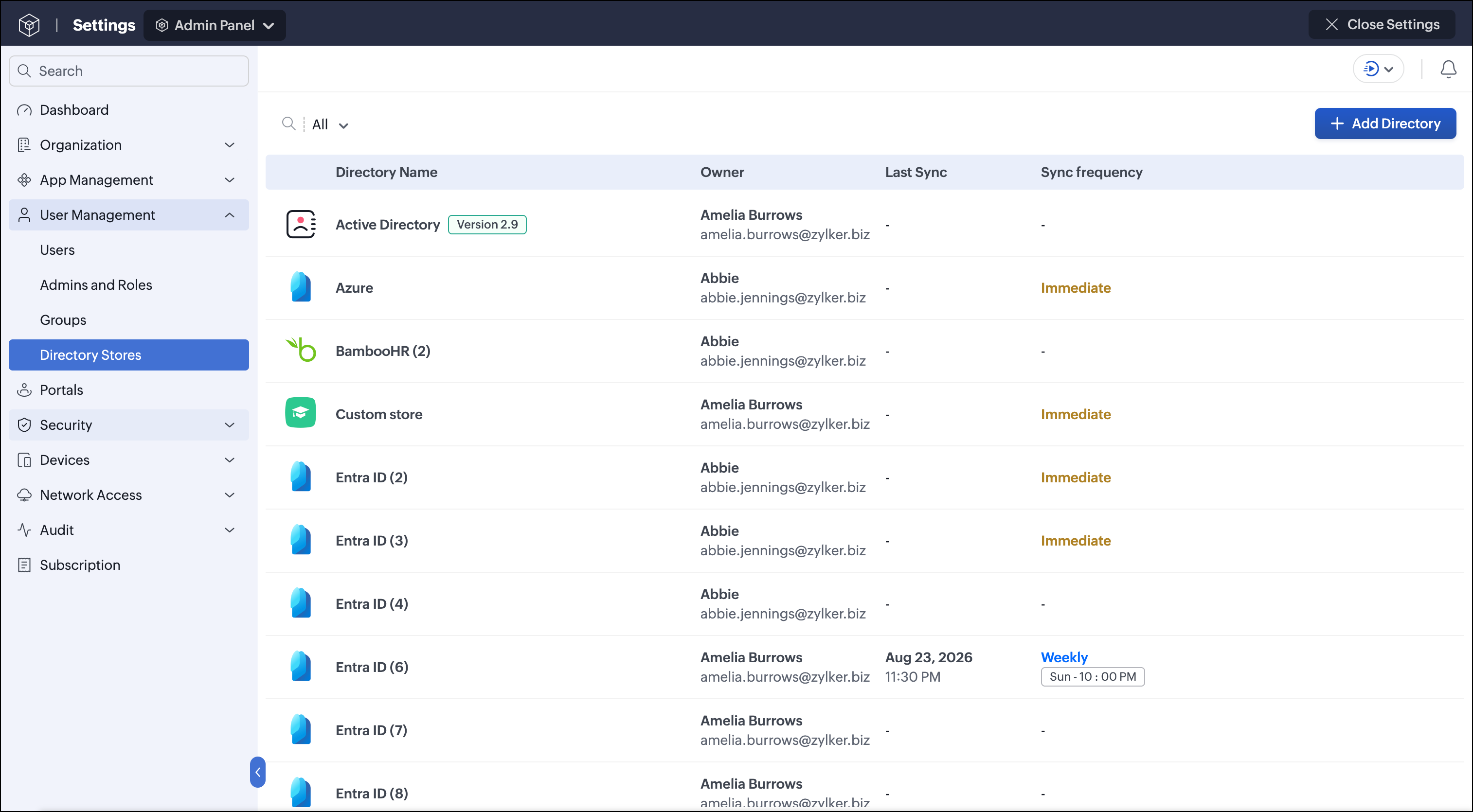Click the directory search magnifier icon
The width and height of the screenshot is (1473, 812).
tap(289, 124)
